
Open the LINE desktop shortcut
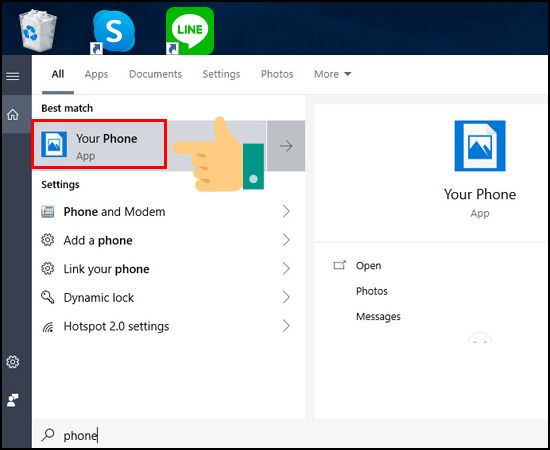tap(190, 31)
